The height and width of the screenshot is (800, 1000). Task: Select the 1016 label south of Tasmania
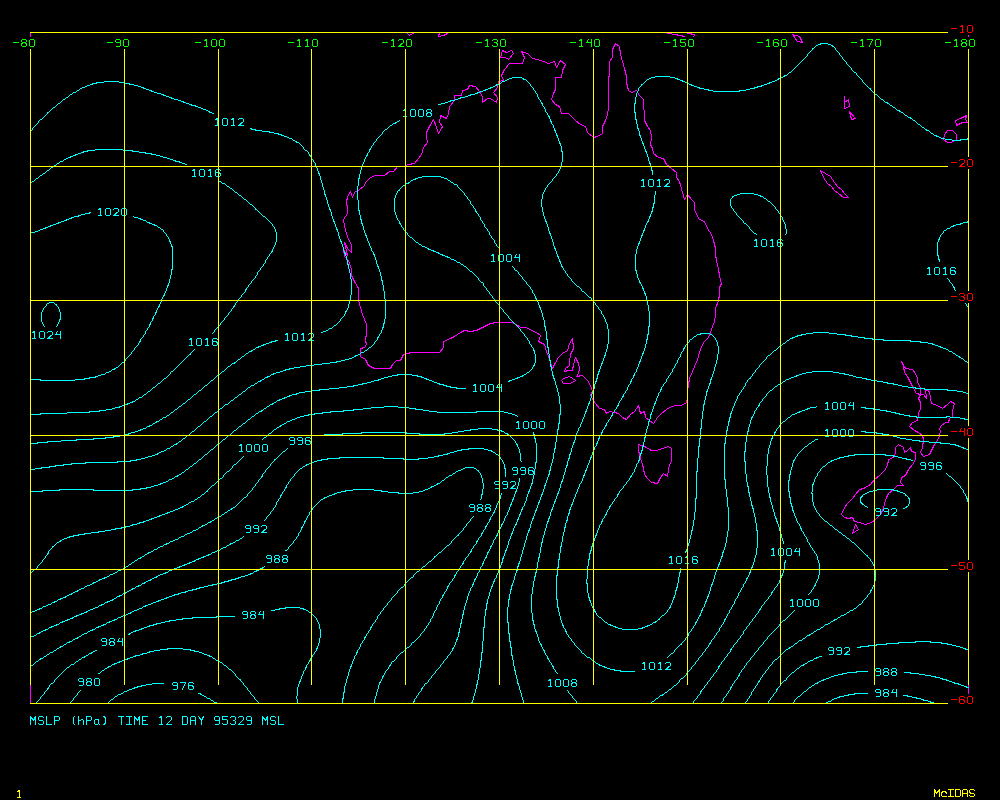click(x=683, y=560)
